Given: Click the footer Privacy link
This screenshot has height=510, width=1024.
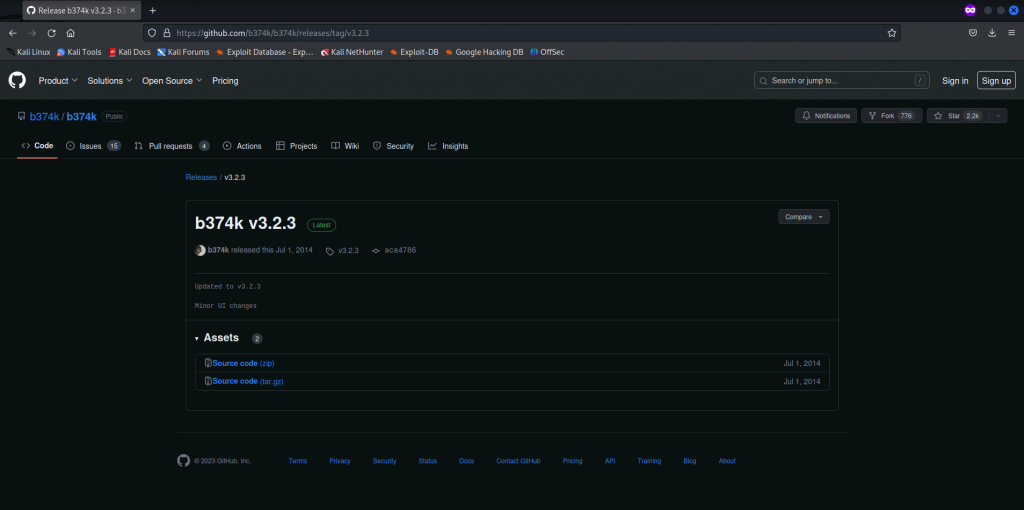Looking at the screenshot, I should coord(340,461).
